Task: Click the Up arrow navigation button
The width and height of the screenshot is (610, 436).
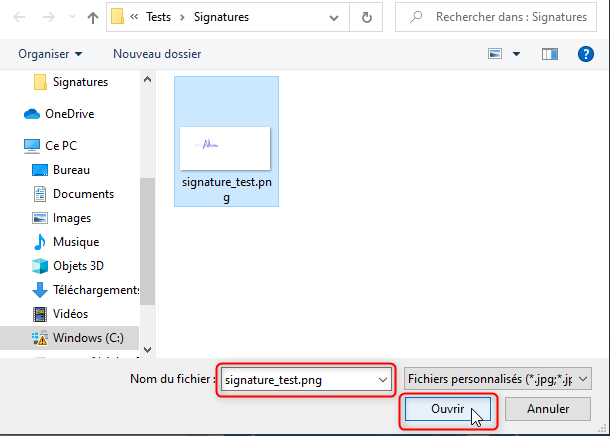Action: coord(93,17)
